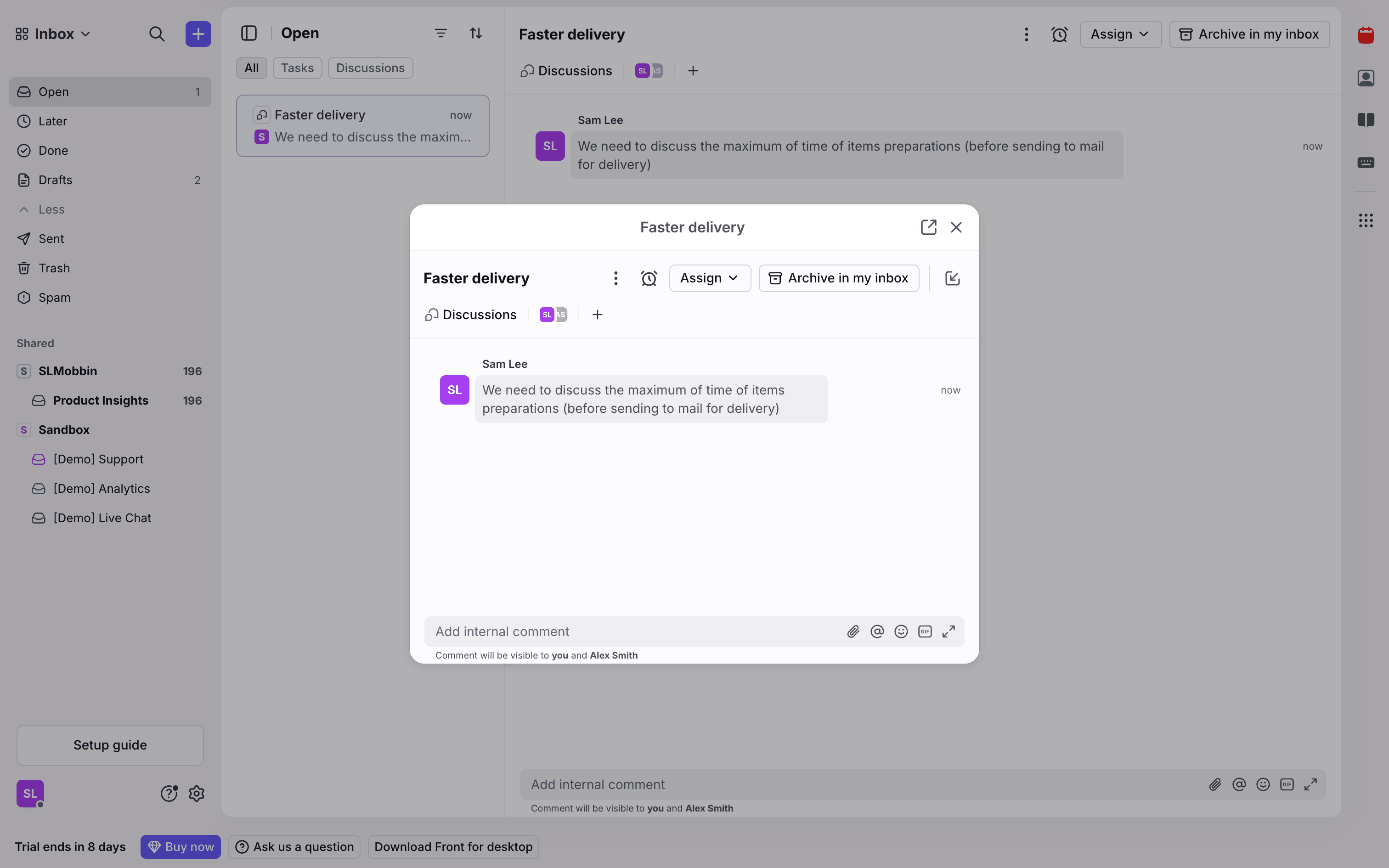Switch to the Tasks filter tab
The image size is (1389, 868).
297,68
